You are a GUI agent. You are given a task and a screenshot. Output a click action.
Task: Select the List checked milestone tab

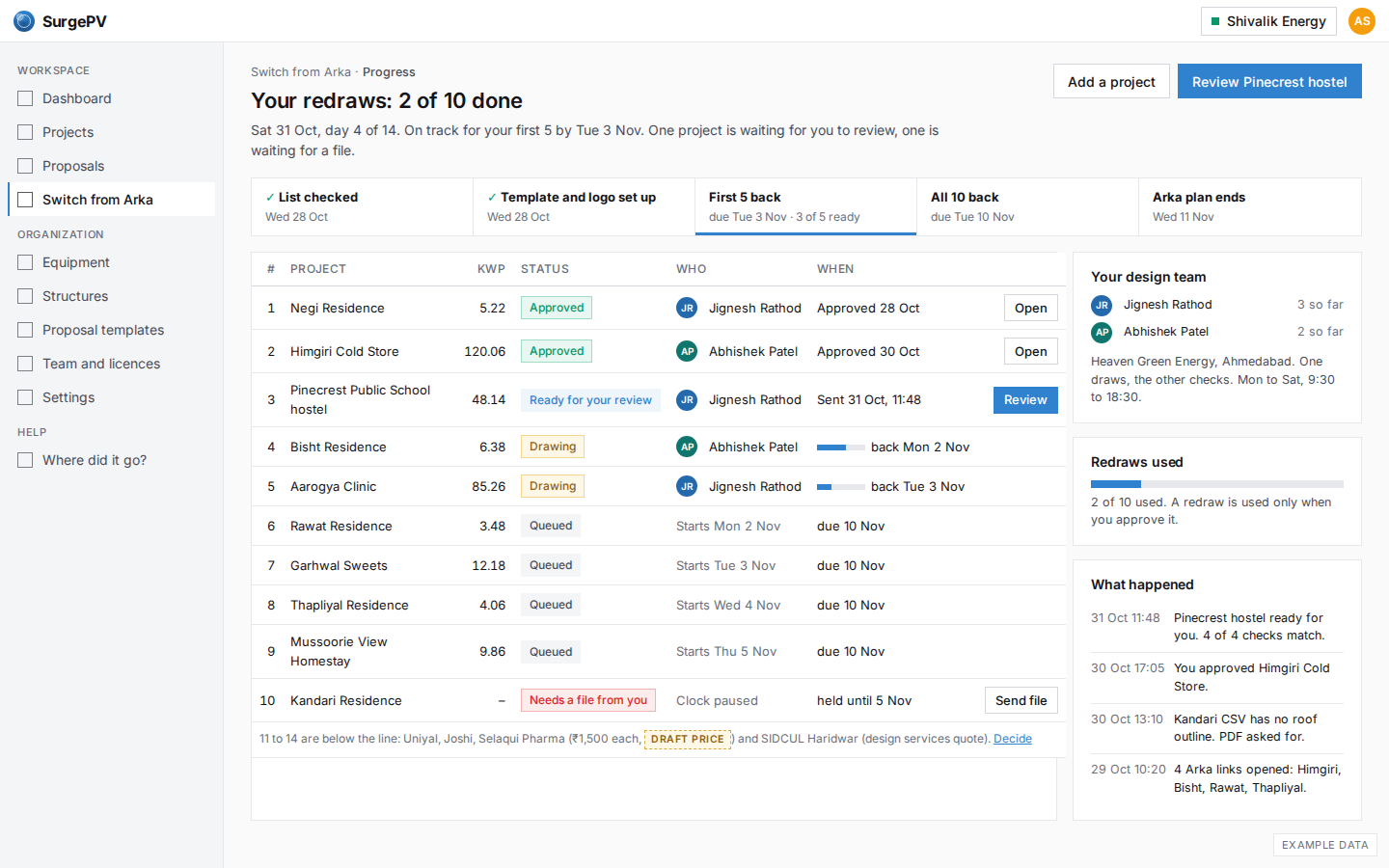click(x=362, y=206)
